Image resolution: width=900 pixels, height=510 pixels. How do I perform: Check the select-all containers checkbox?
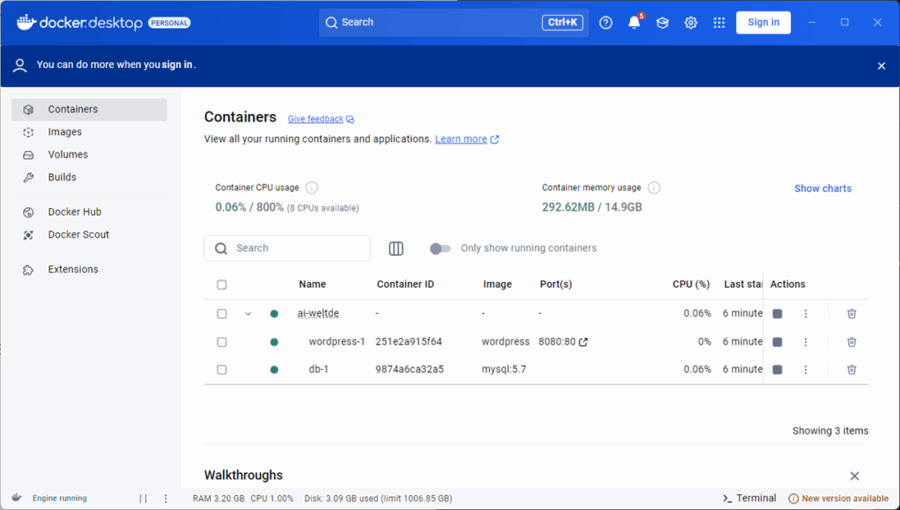pyautogui.click(x=222, y=285)
